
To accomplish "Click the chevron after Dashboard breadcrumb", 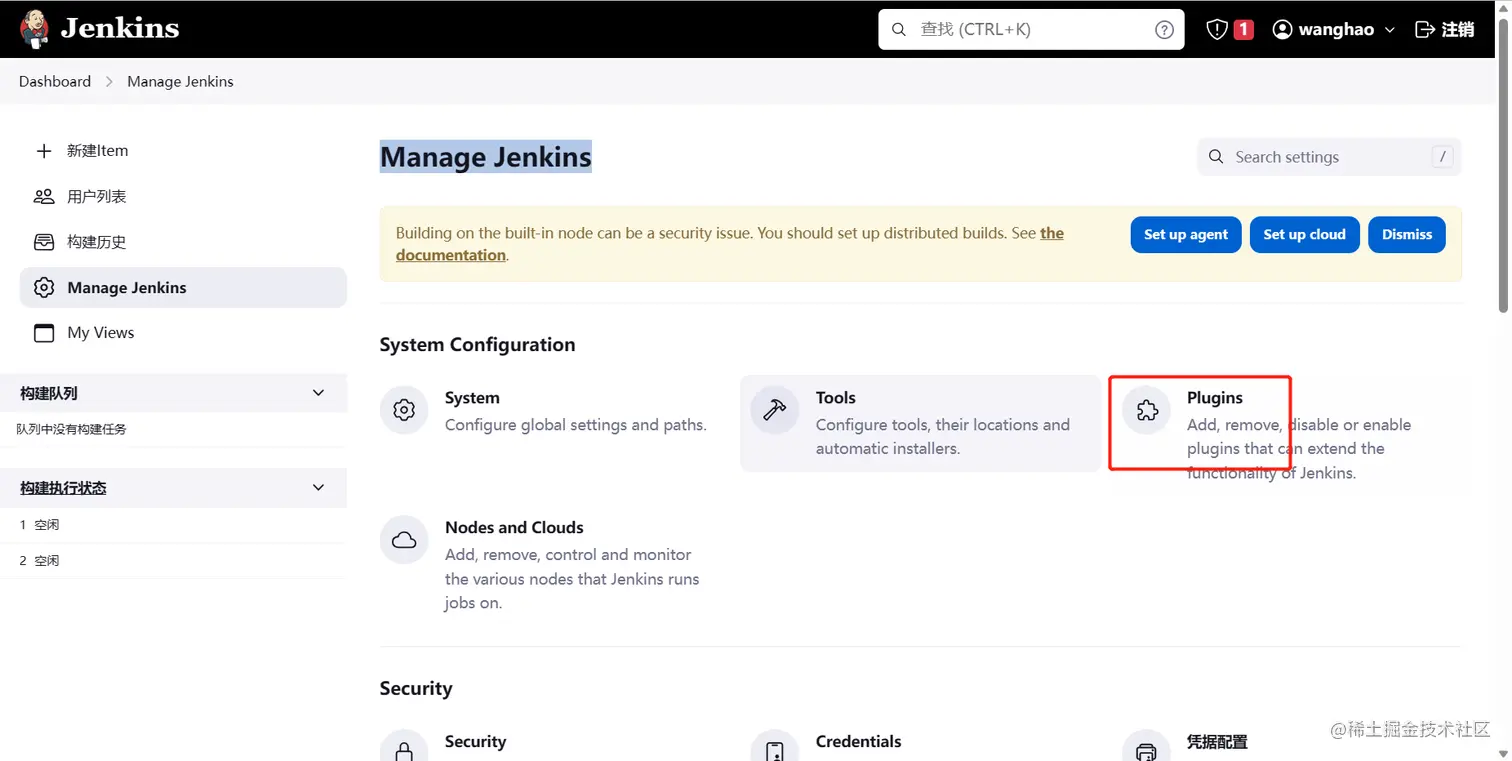I will [109, 82].
